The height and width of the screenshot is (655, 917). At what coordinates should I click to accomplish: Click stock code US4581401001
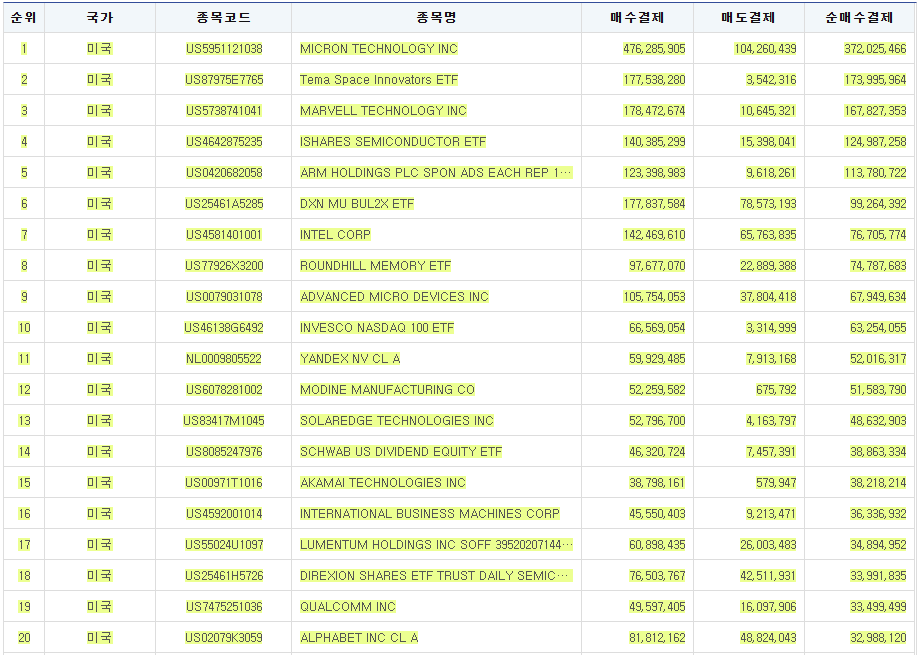(224, 235)
